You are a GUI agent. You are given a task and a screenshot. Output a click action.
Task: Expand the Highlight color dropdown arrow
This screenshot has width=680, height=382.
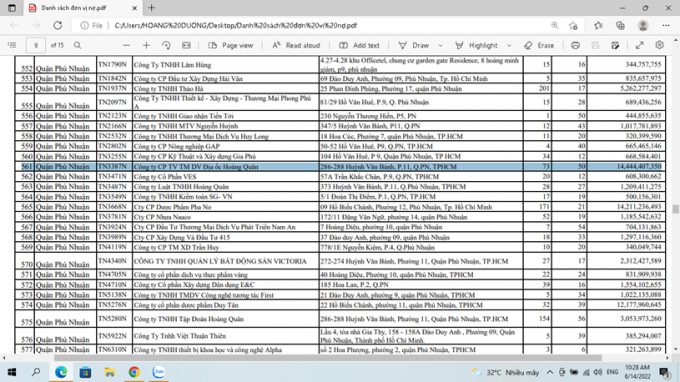(509, 45)
